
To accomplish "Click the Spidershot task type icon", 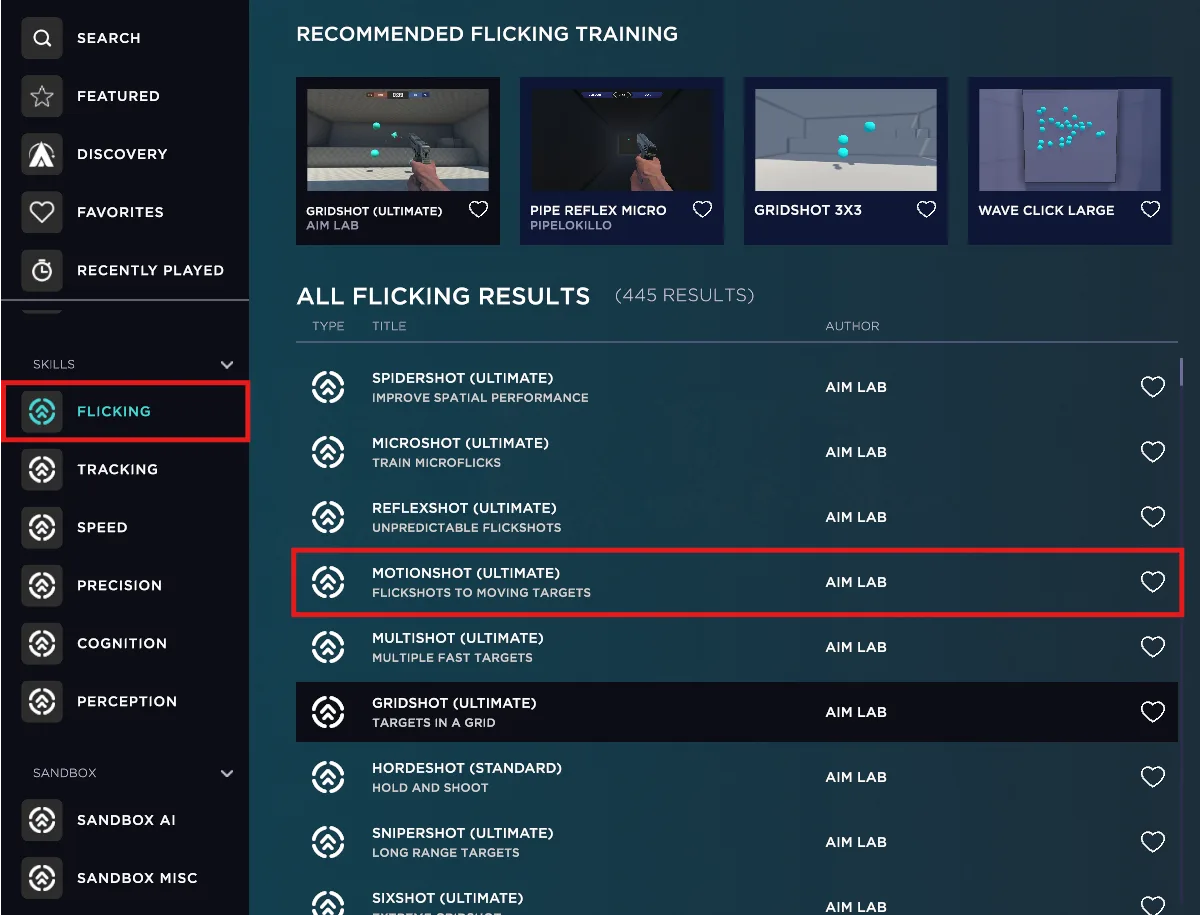I will [x=328, y=387].
